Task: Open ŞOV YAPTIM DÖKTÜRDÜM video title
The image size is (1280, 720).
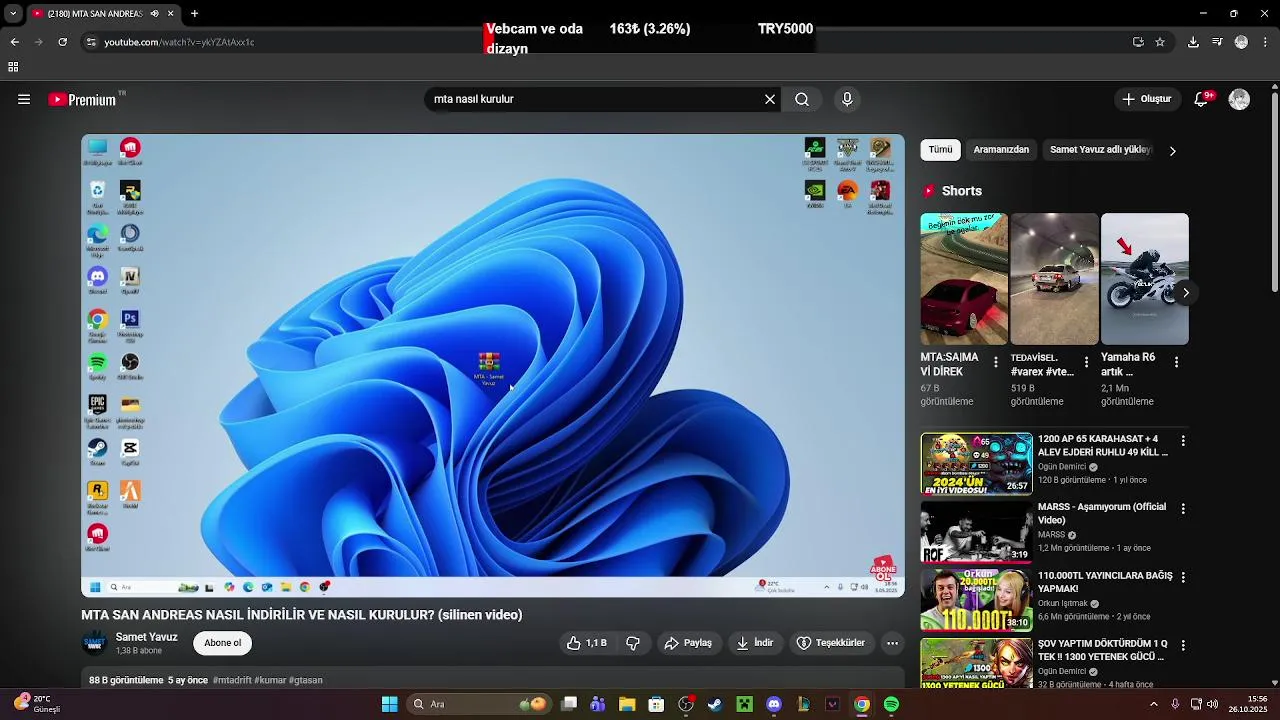Action: click(x=1102, y=650)
